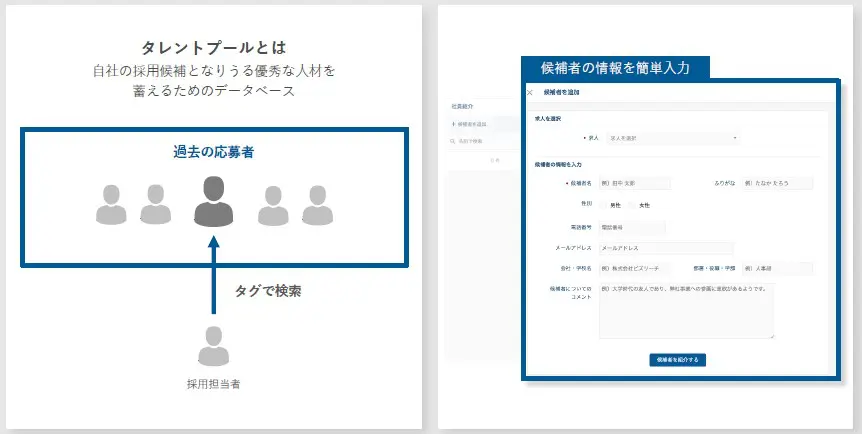Click the 採用担当者 recruiter person icon
The image size is (862, 434).
click(x=213, y=347)
